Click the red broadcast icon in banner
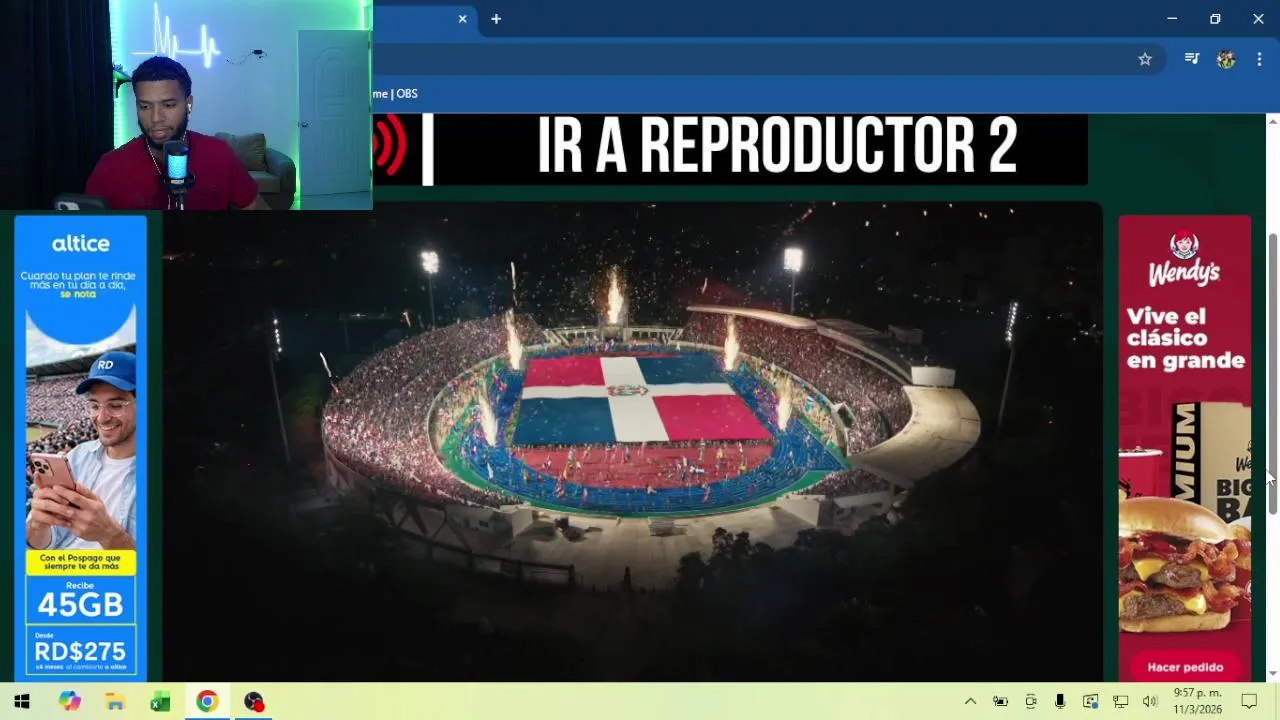The width and height of the screenshot is (1280, 720). click(x=390, y=147)
